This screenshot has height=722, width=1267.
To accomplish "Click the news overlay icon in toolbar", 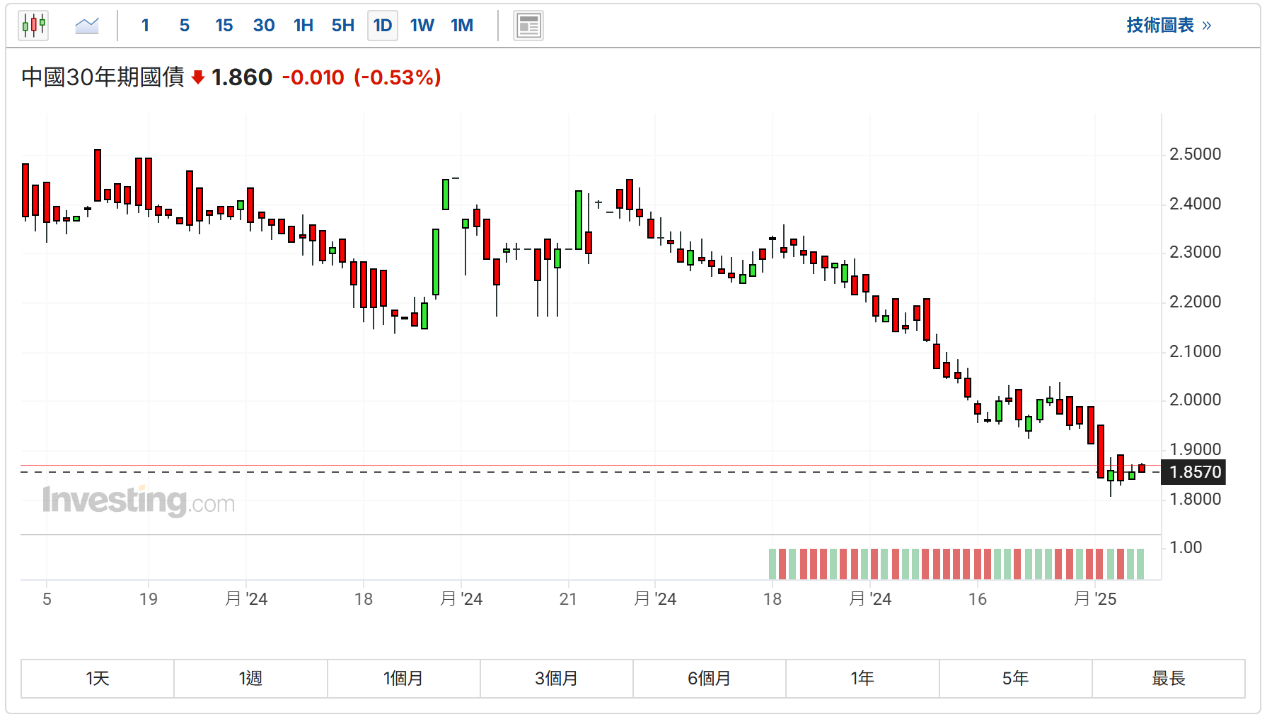I will (x=528, y=25).
